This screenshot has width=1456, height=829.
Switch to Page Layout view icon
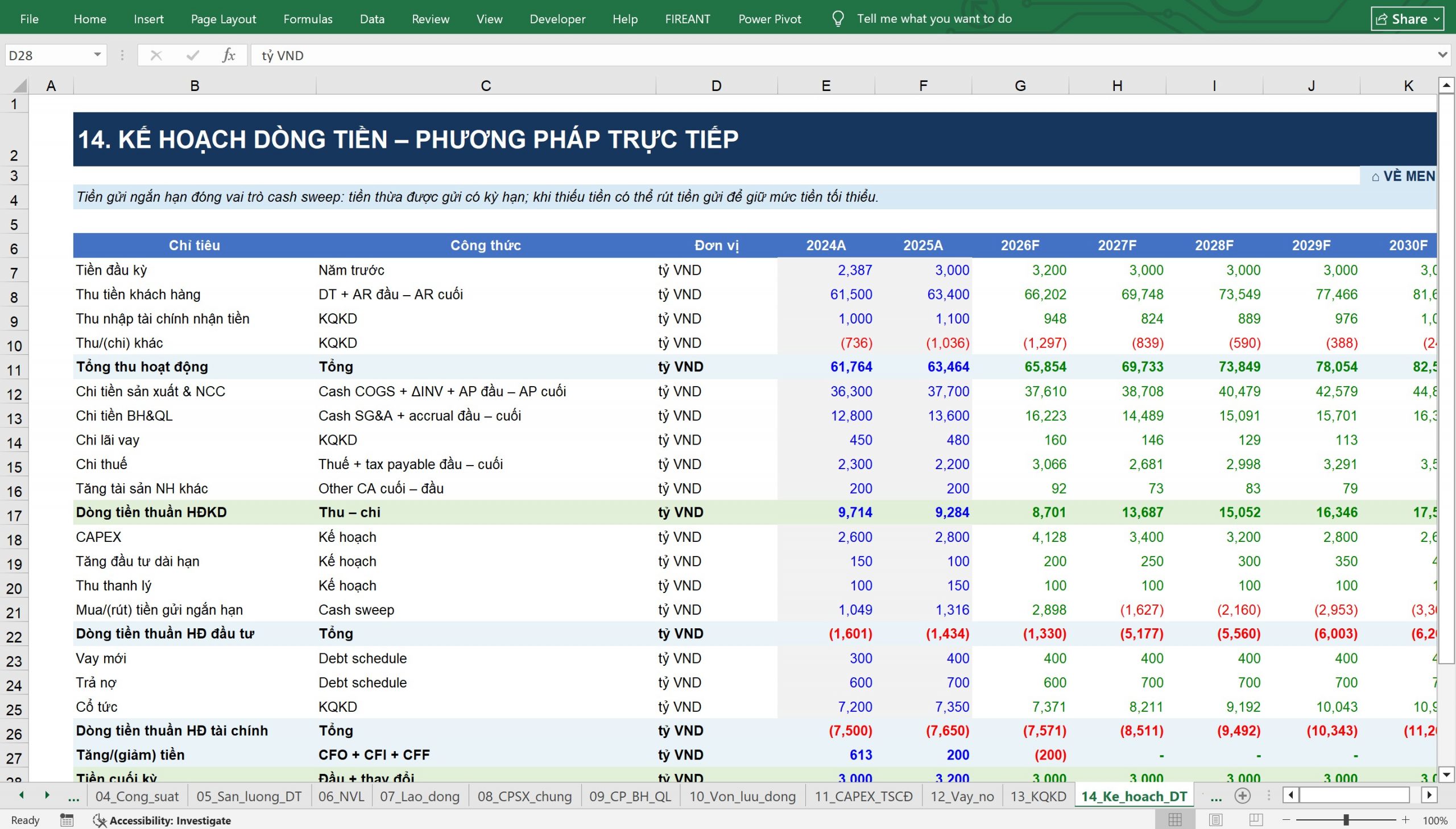1215,820
